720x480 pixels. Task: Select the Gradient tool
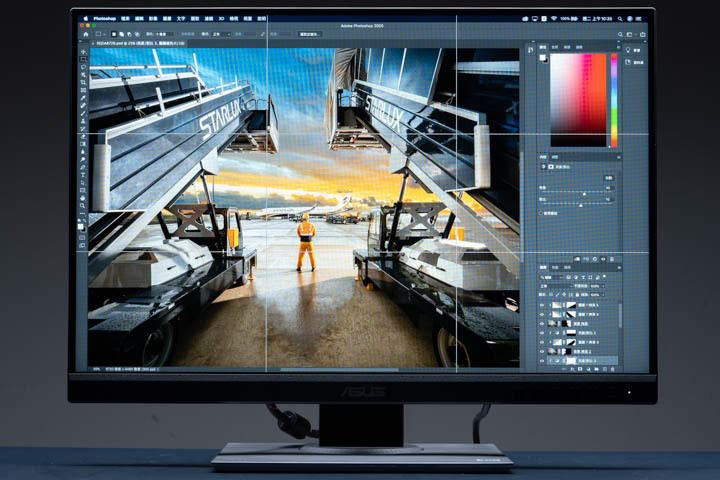[x=83, y=144]
